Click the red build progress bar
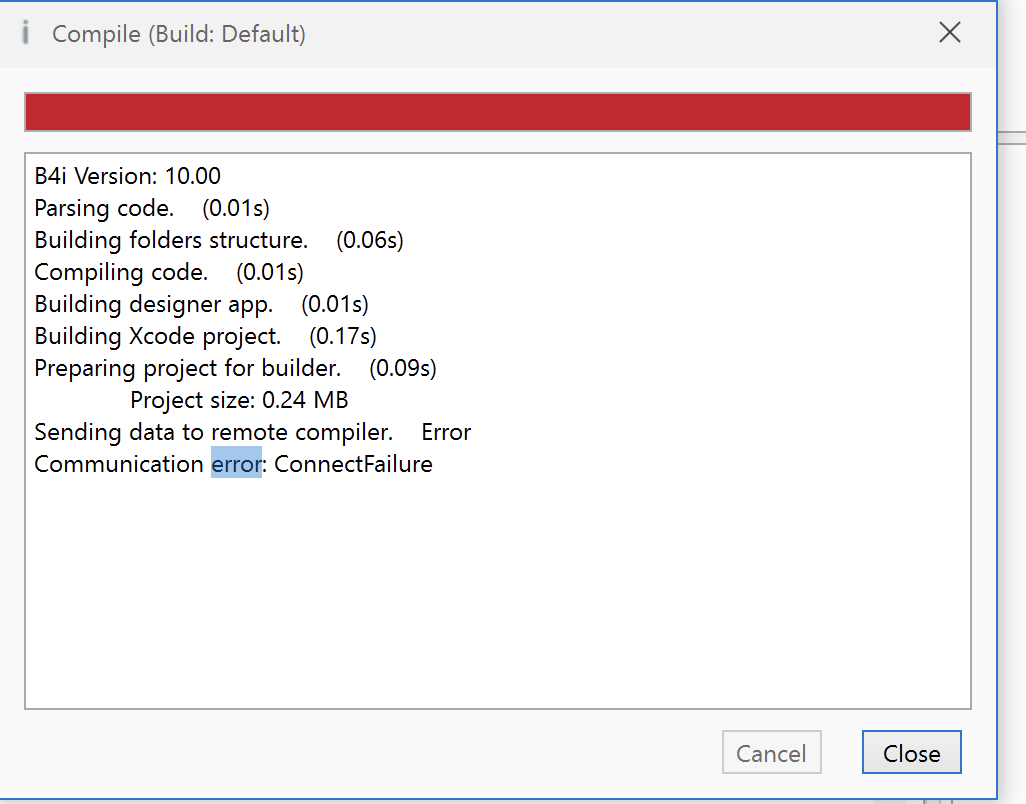The image size is (1026, 804). pyautogui.click(x=497, y=112)
